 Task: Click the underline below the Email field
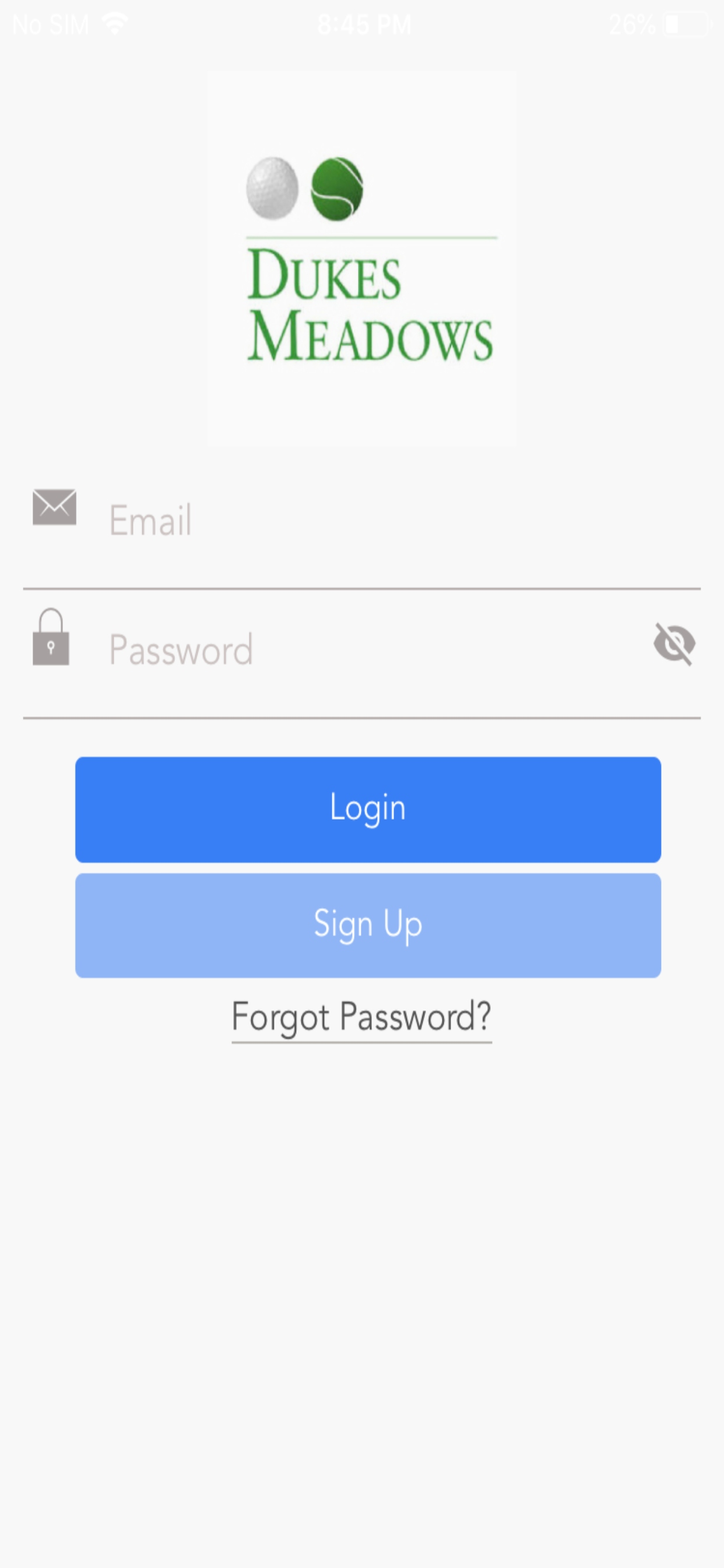362,589
